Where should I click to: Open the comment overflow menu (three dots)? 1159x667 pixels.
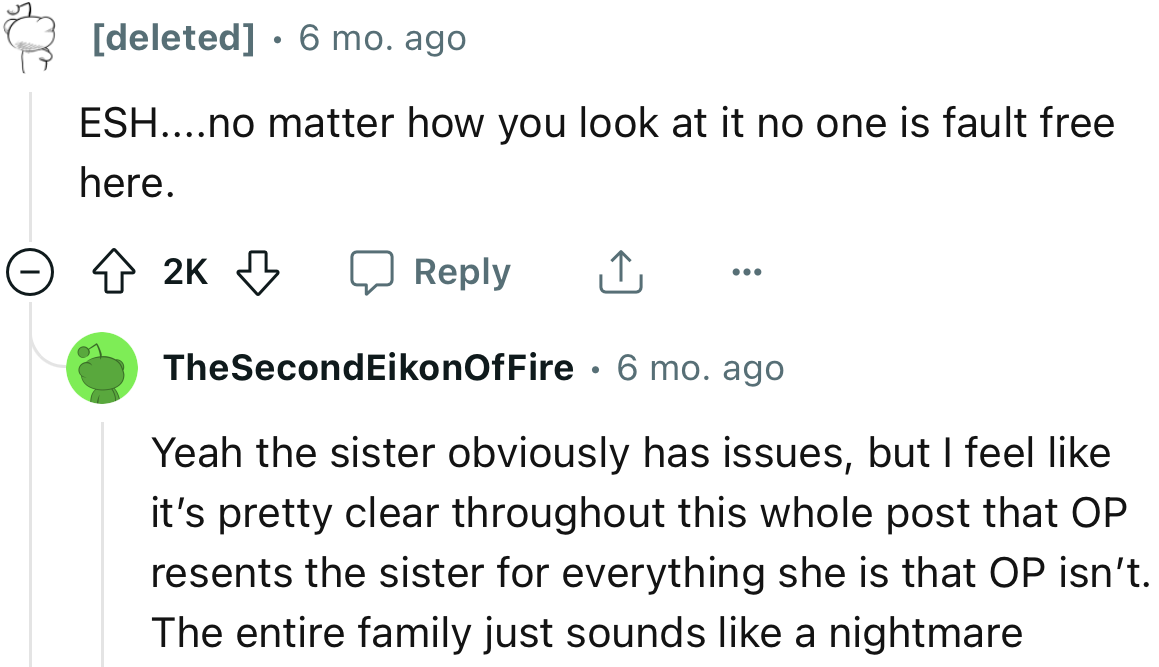(746, 270)
